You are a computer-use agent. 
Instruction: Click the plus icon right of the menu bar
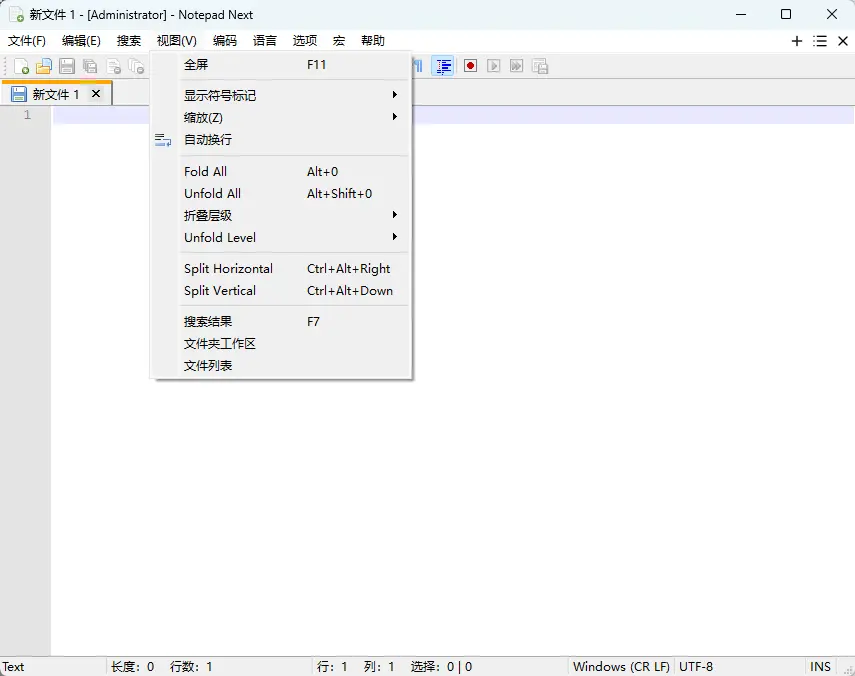coord(797,41)
